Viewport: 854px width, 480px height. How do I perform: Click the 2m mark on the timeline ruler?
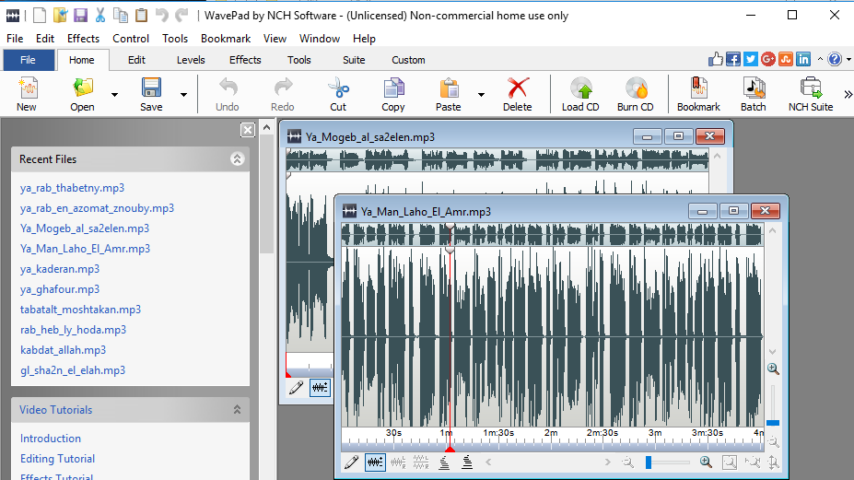click(551, 433)
